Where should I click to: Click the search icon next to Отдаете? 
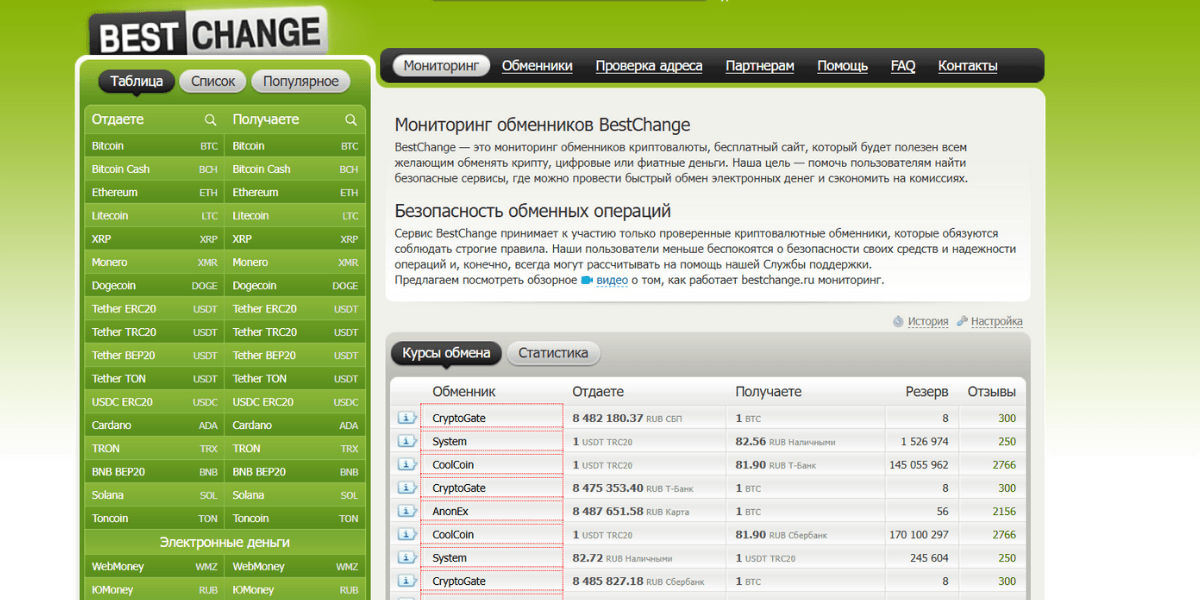210,120
